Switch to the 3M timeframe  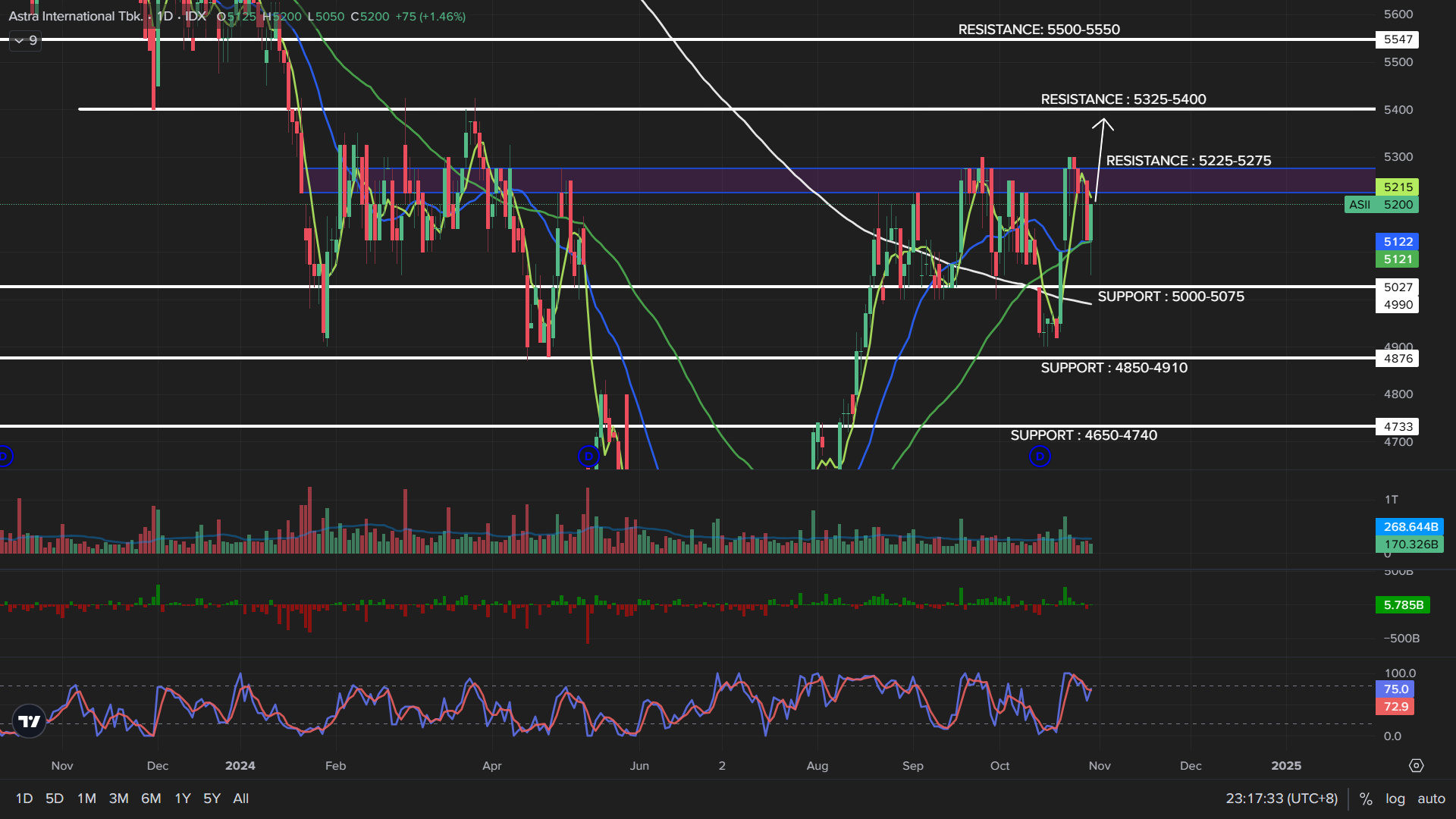[x=118, y=799]
